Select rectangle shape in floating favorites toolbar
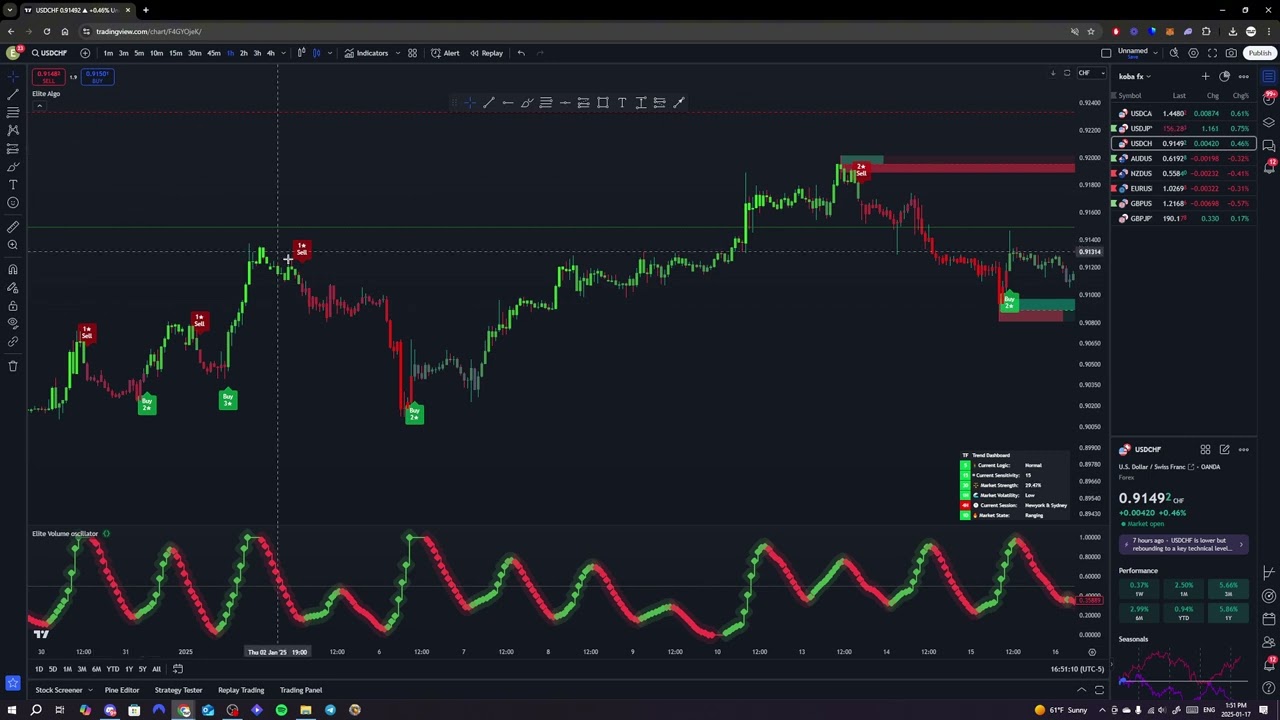Viewport: 1280px width, 720px height. [603, 103]
